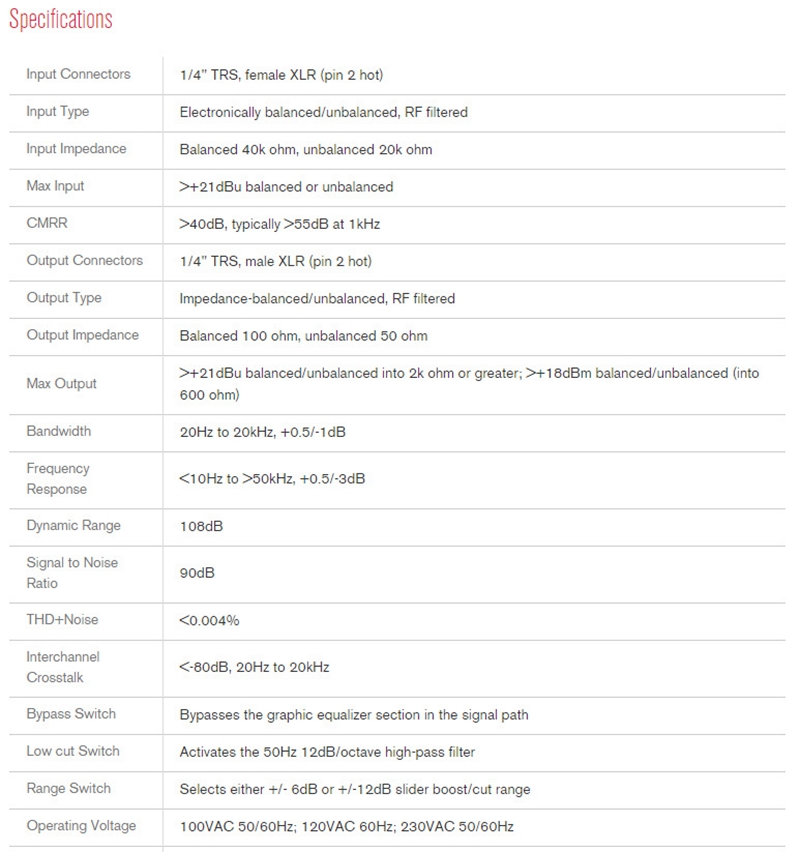The width and height of the screenshot is (800, 852).
Task: Click the THD+Noise value text
Action: click(x=209, y=621)
